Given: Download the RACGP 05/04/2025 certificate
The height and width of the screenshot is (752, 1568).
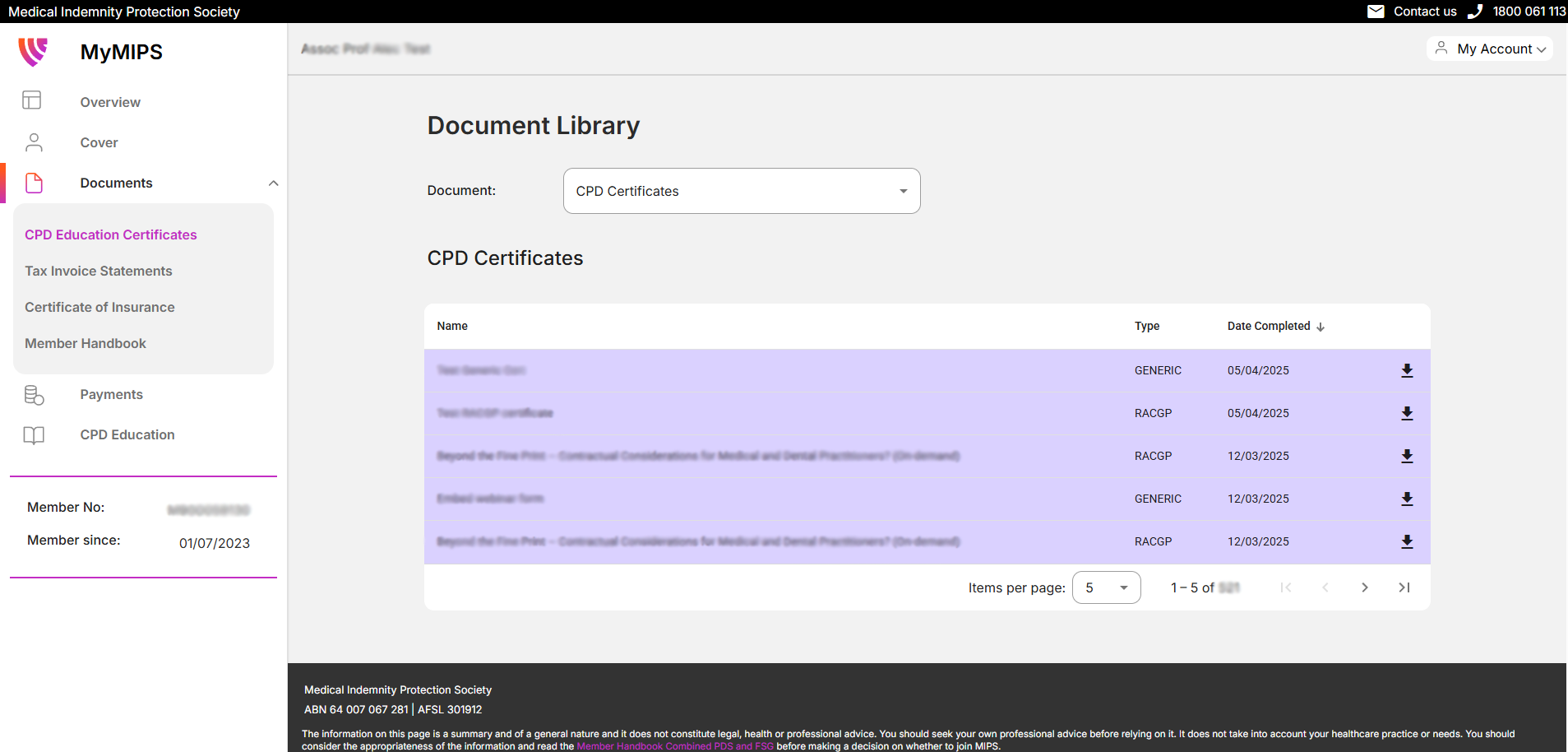Looking at the screenshot, I should (1407, 413).
